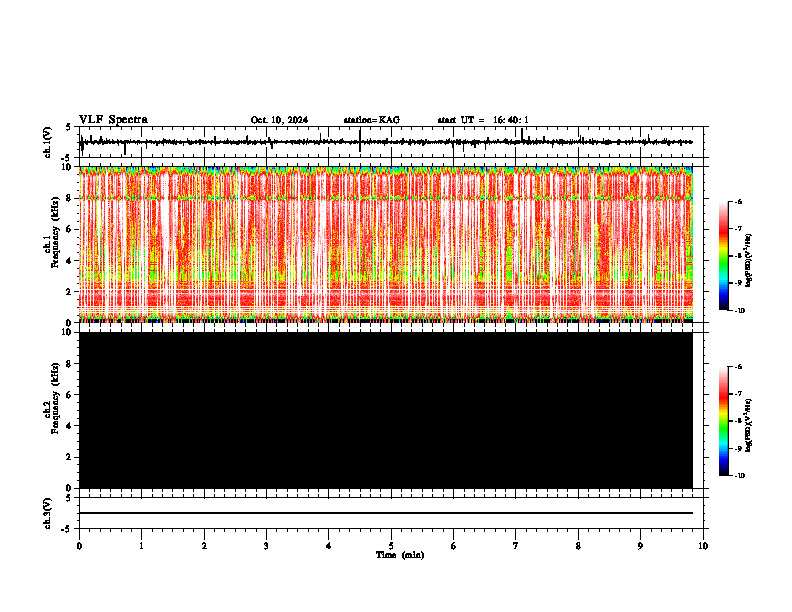Click the "3" tick on the time axis
The width and height of the screenshot is (792, 612).
click(266, 546)
